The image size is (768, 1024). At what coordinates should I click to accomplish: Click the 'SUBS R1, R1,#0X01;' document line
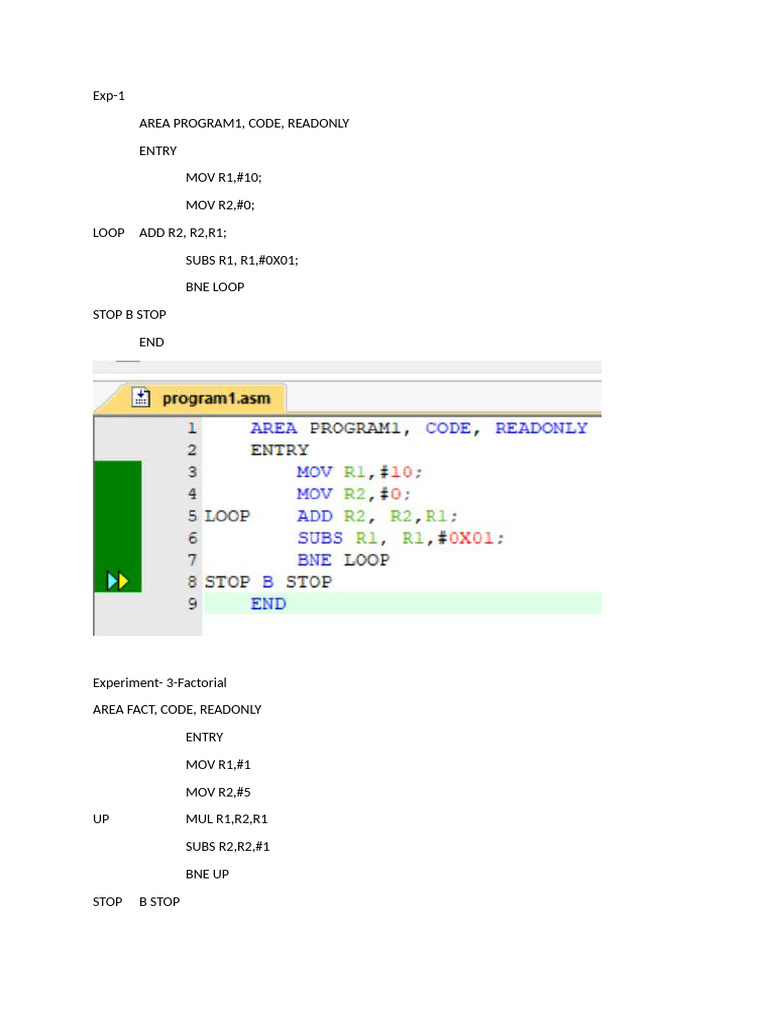(242, 260)
